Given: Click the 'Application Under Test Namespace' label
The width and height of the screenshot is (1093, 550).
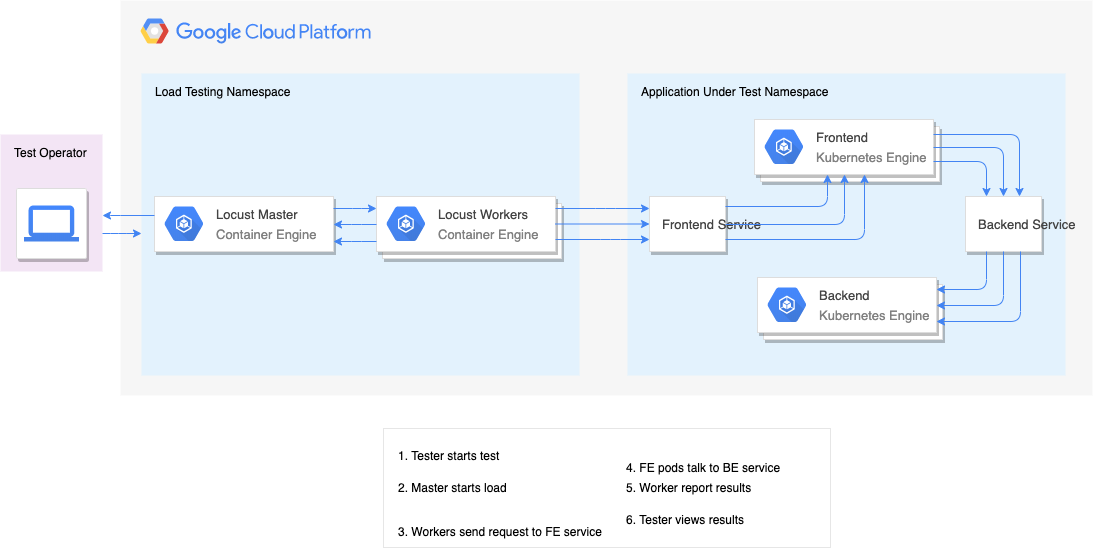Looking at the screenshot, I should 735,92.
